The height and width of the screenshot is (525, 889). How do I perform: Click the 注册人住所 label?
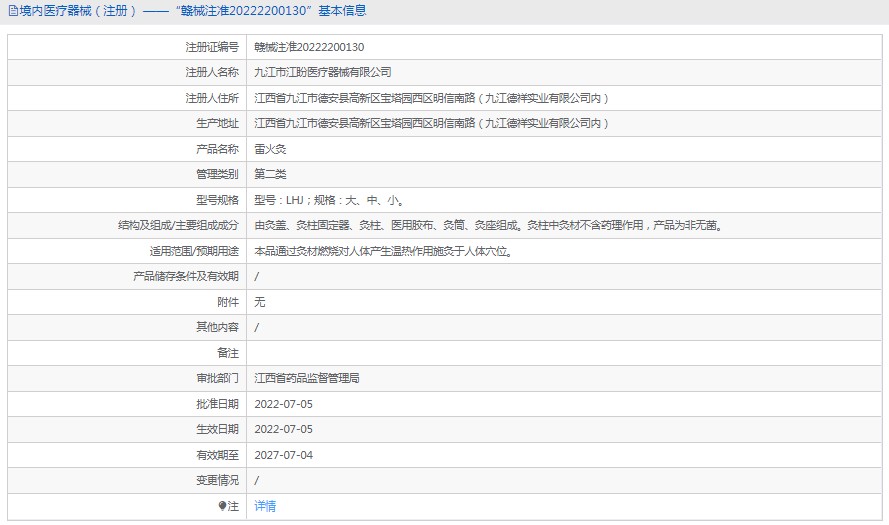click(x=212, y=98)
